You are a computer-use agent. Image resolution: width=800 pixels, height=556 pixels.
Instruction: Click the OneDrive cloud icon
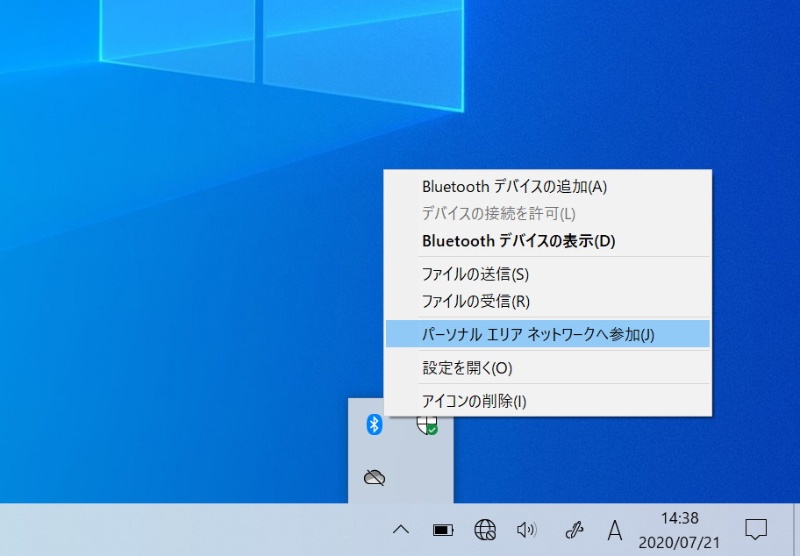click(x=374, y=477)
